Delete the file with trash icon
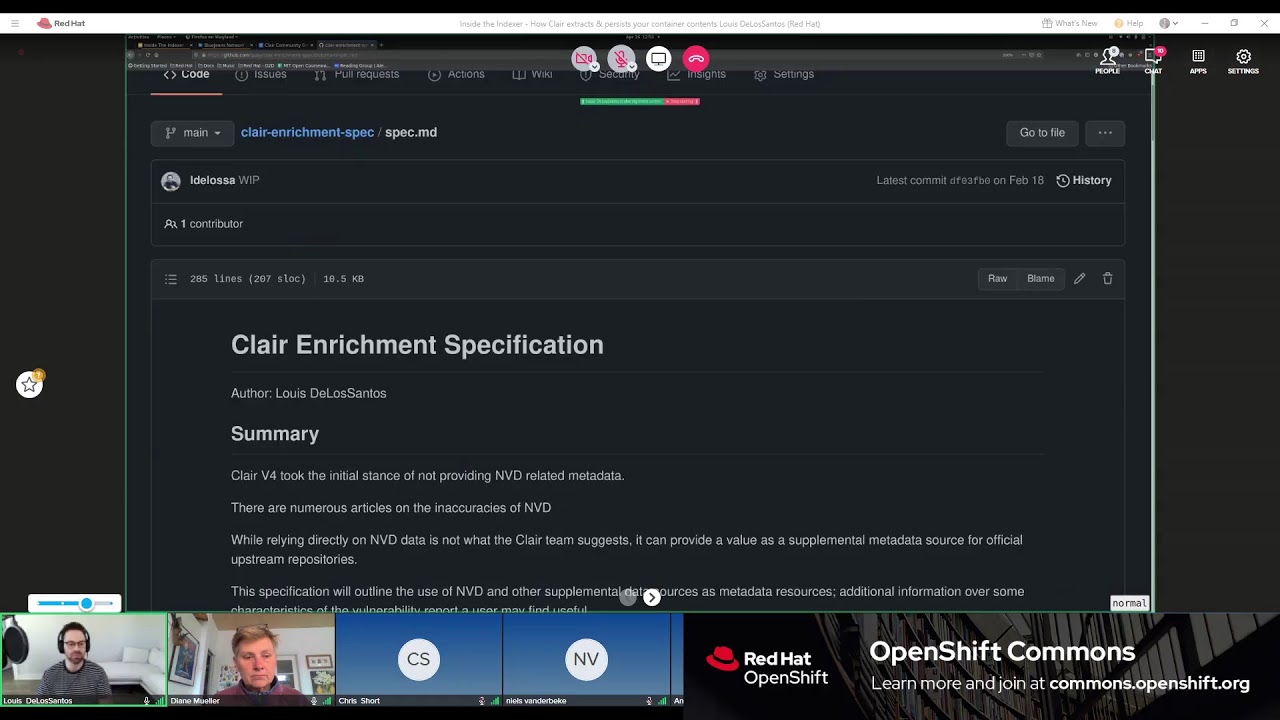The image size is (1280, 720). (1107, 279)
